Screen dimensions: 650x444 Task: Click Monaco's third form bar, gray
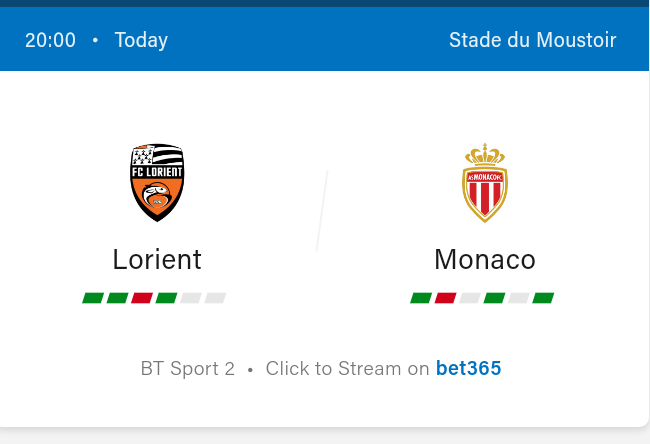pos(470,298)
